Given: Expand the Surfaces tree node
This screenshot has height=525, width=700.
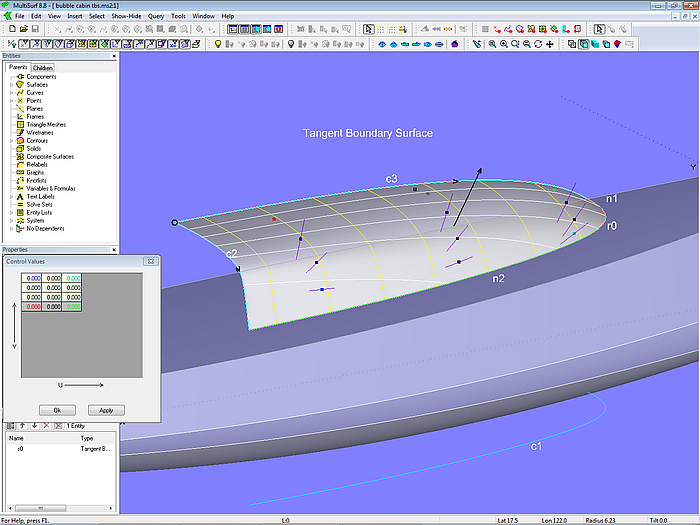Looking at the screenshot, I should [11, 85].
